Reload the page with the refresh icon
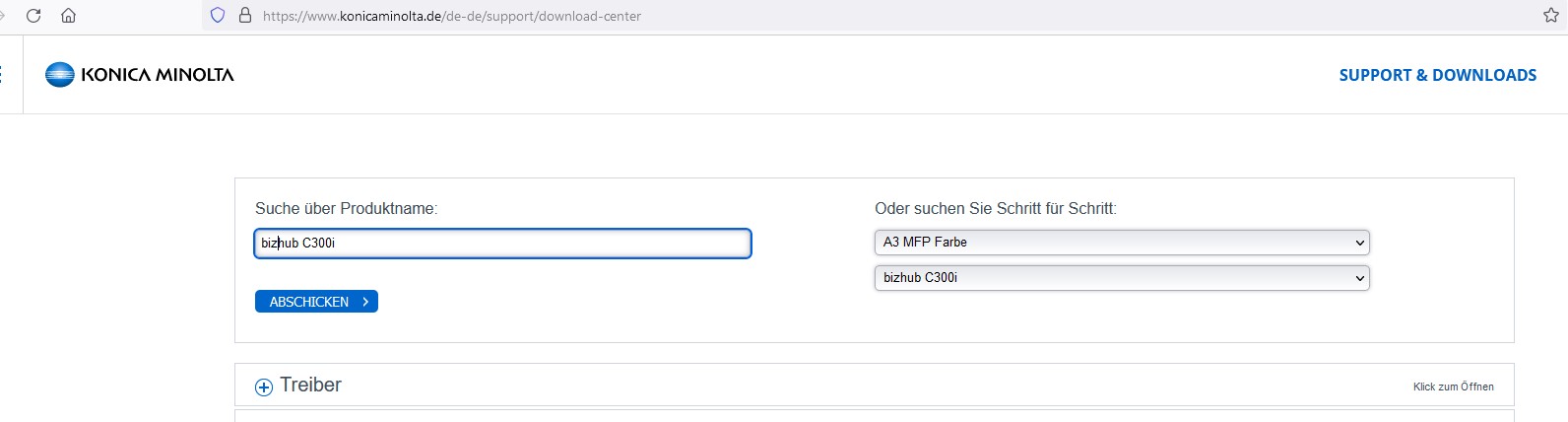The height and width of the screenshot is (422, 1568). pyautogui.click(x=33, y=16)
